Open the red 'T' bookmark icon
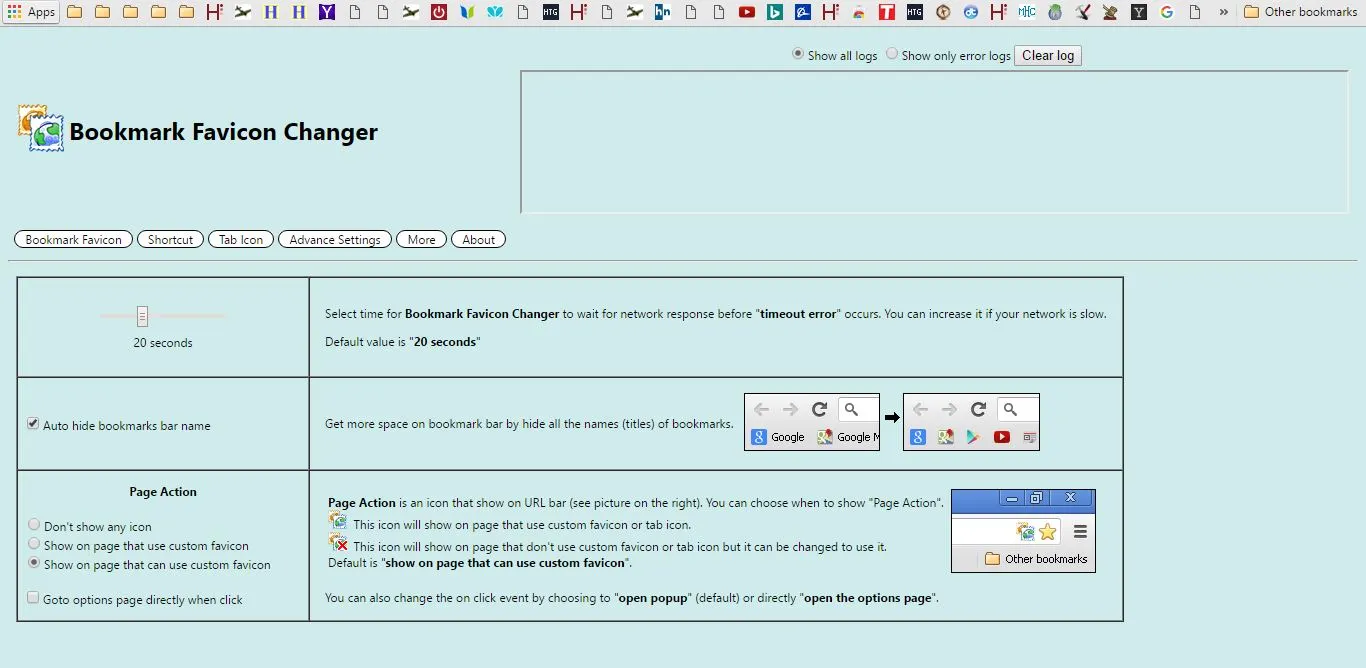This screenshot has width=1366, height=668. [x=886, y=12]
